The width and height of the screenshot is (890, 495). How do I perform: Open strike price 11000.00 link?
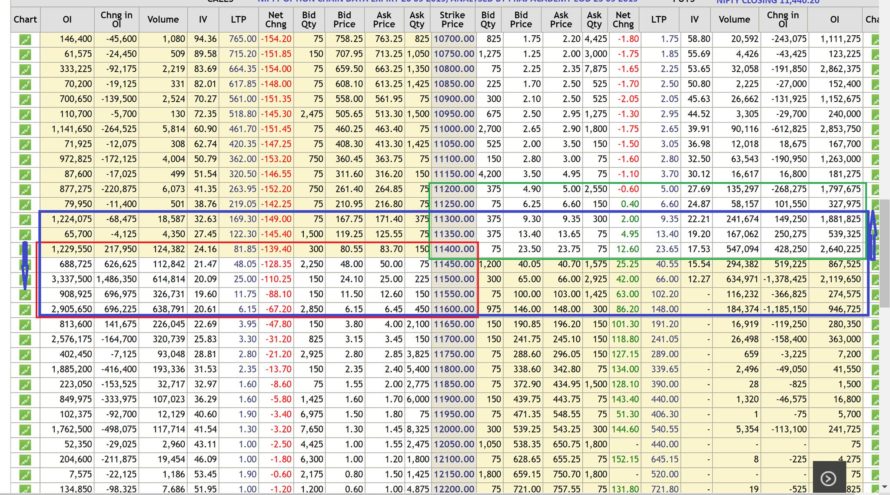point(454,129)
